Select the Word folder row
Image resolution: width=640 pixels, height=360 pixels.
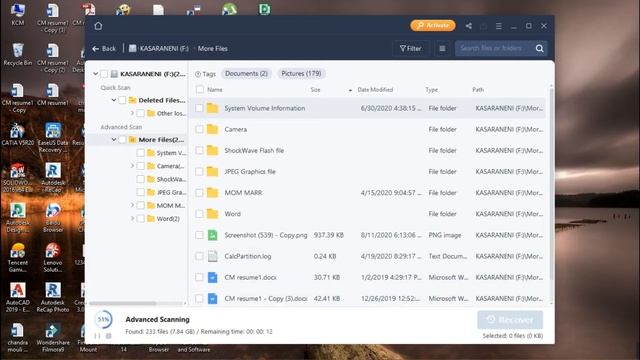(367, 214)
